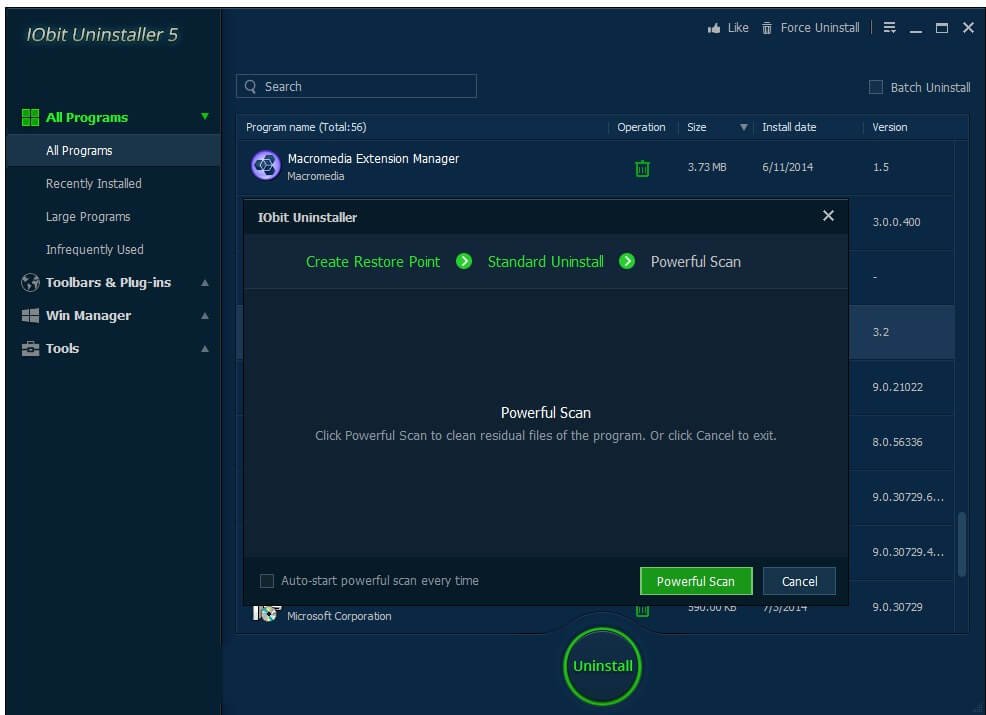Click the round Uninstall button
986x715 pixels.
(602, 666)
